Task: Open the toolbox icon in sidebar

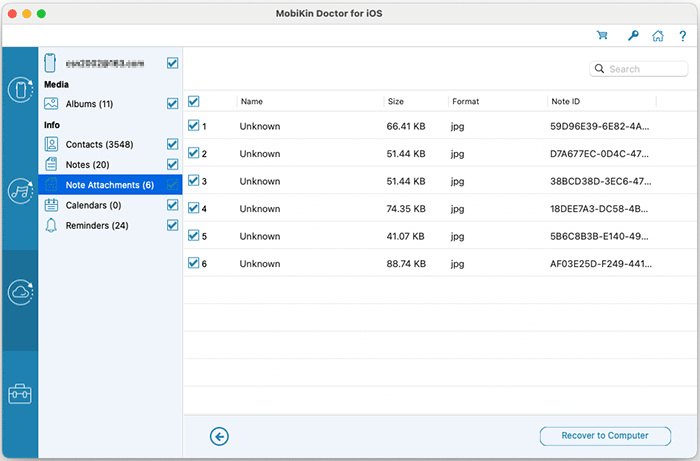Action: 20,394
